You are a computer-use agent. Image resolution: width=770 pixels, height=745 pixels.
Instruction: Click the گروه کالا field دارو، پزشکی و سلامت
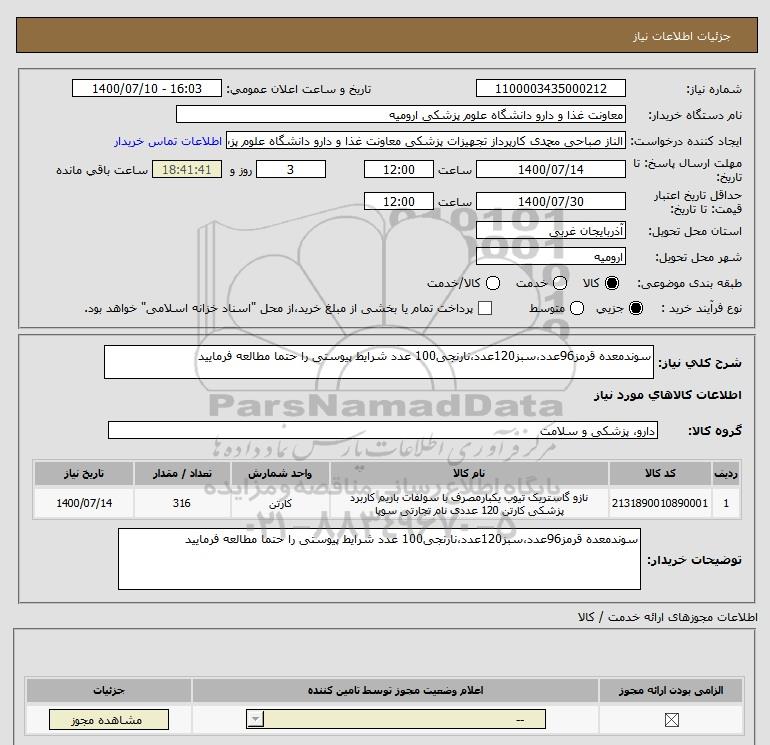coord(383,430)
